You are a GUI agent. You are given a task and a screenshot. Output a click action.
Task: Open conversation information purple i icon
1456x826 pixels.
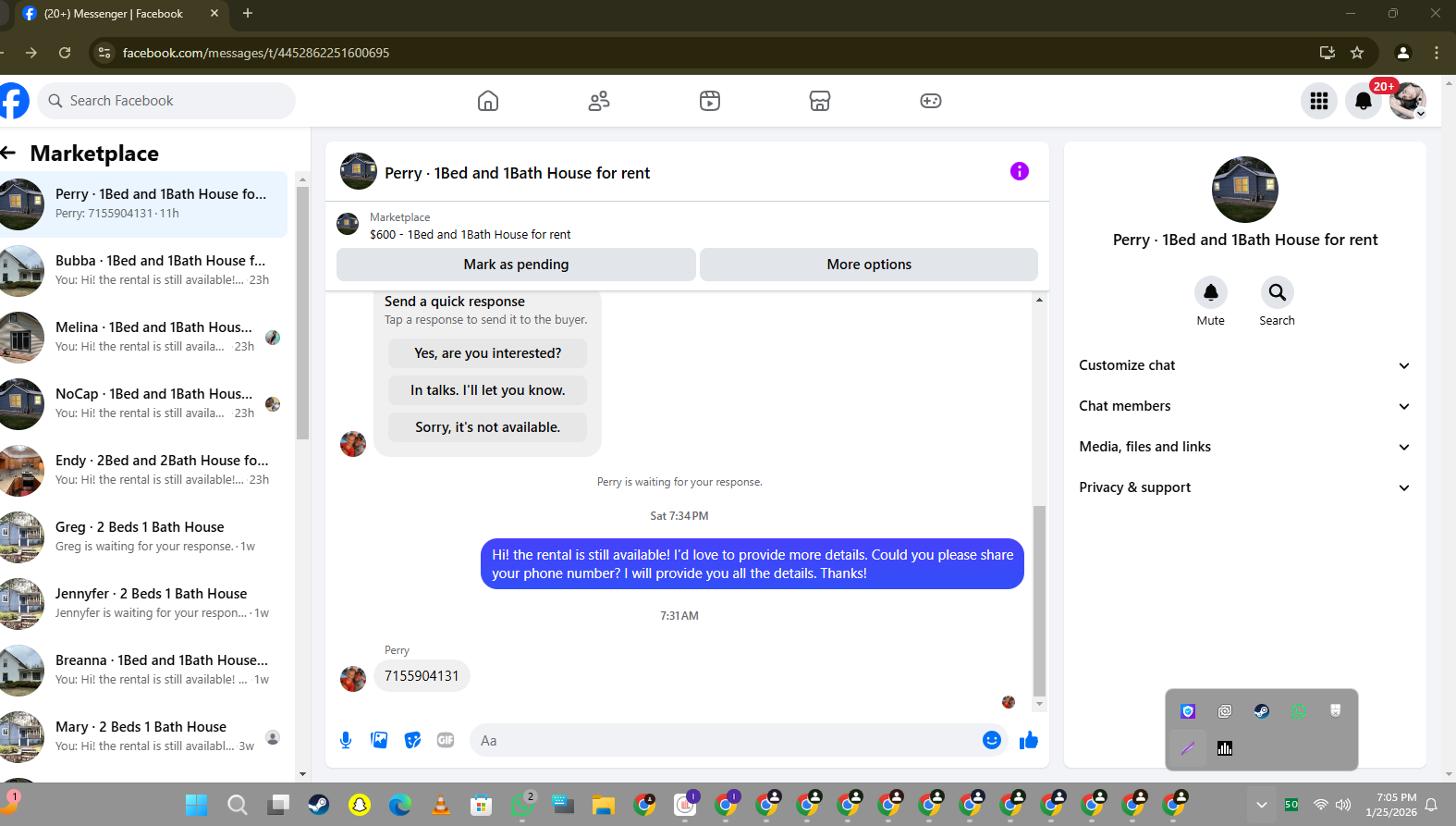[1020, 171]
